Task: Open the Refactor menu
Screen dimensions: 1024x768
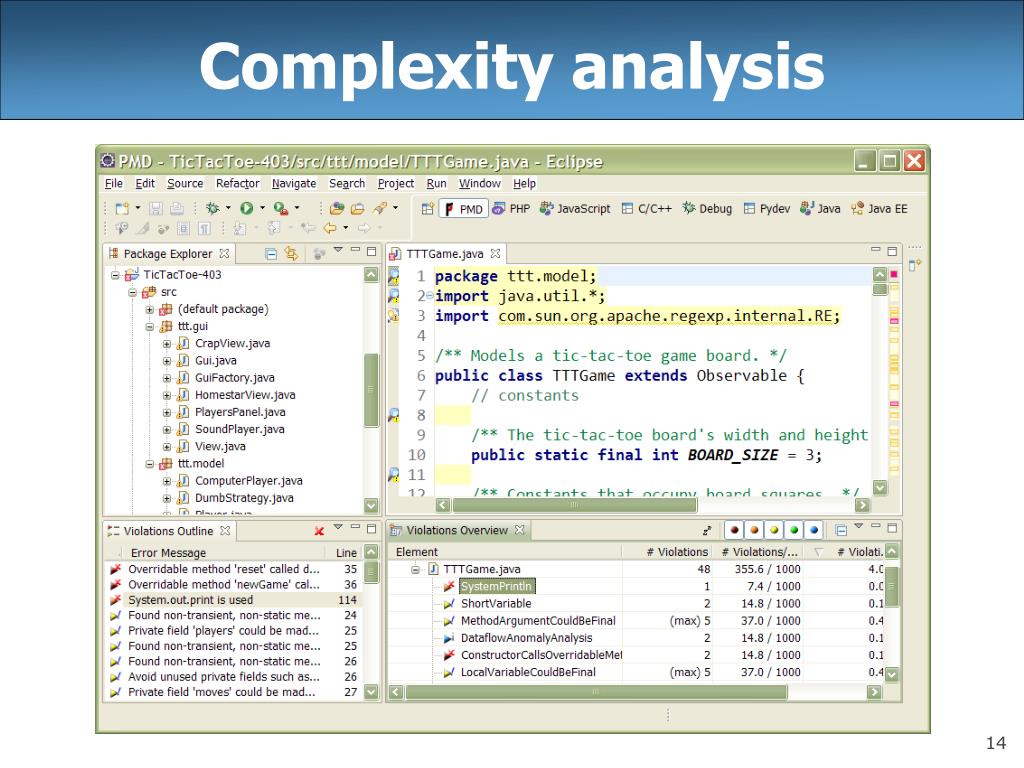Action: coord(238,184)
